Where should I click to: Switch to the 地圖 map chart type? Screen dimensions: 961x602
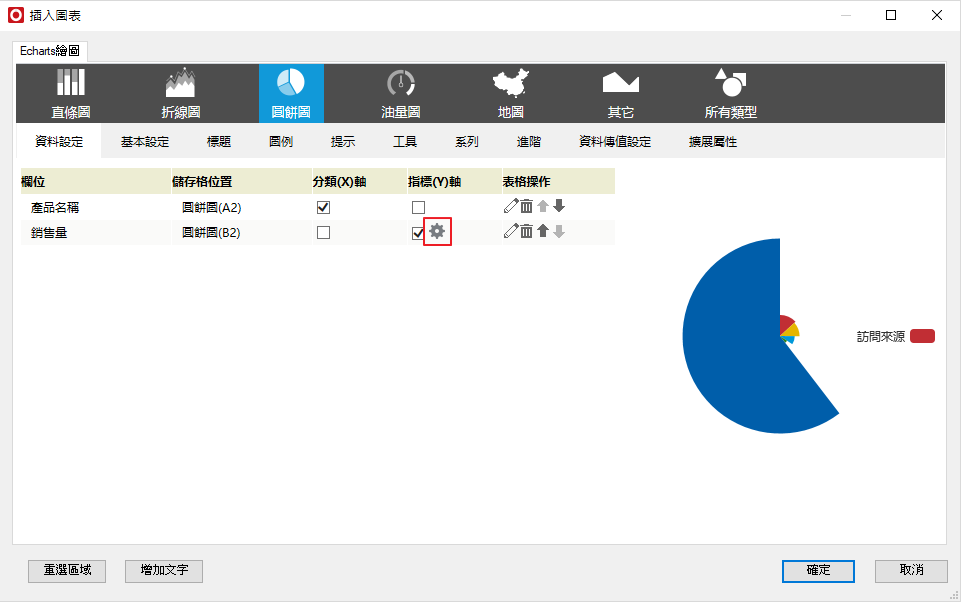click(511, 94)
